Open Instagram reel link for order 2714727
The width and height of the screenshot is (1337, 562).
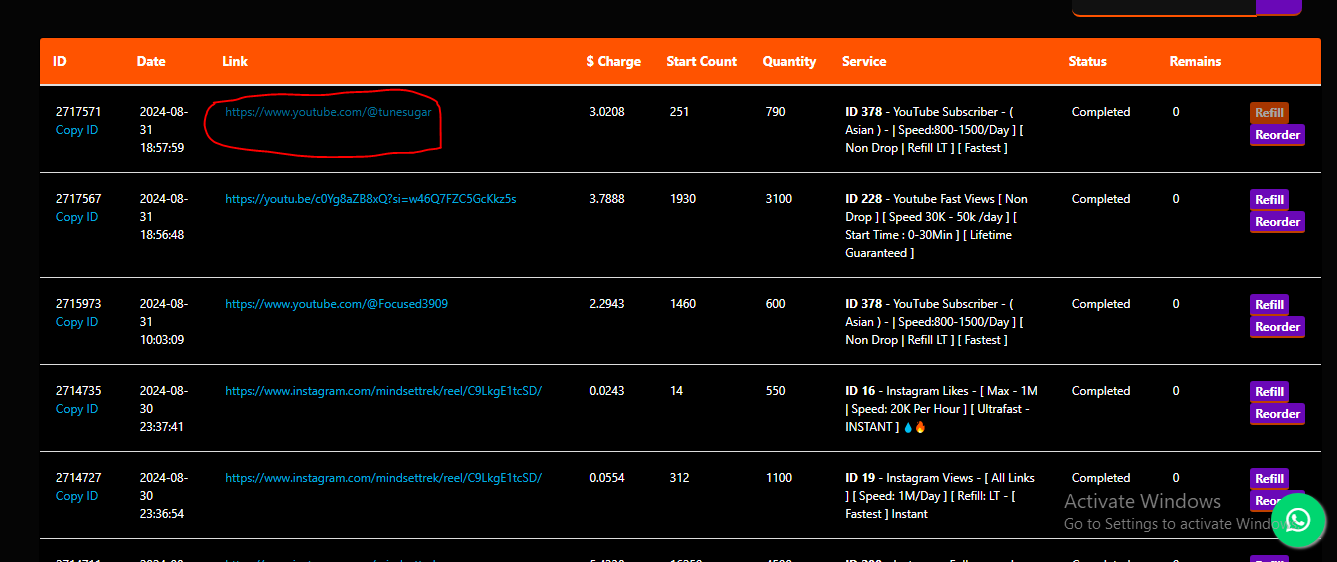click(383, 478)
